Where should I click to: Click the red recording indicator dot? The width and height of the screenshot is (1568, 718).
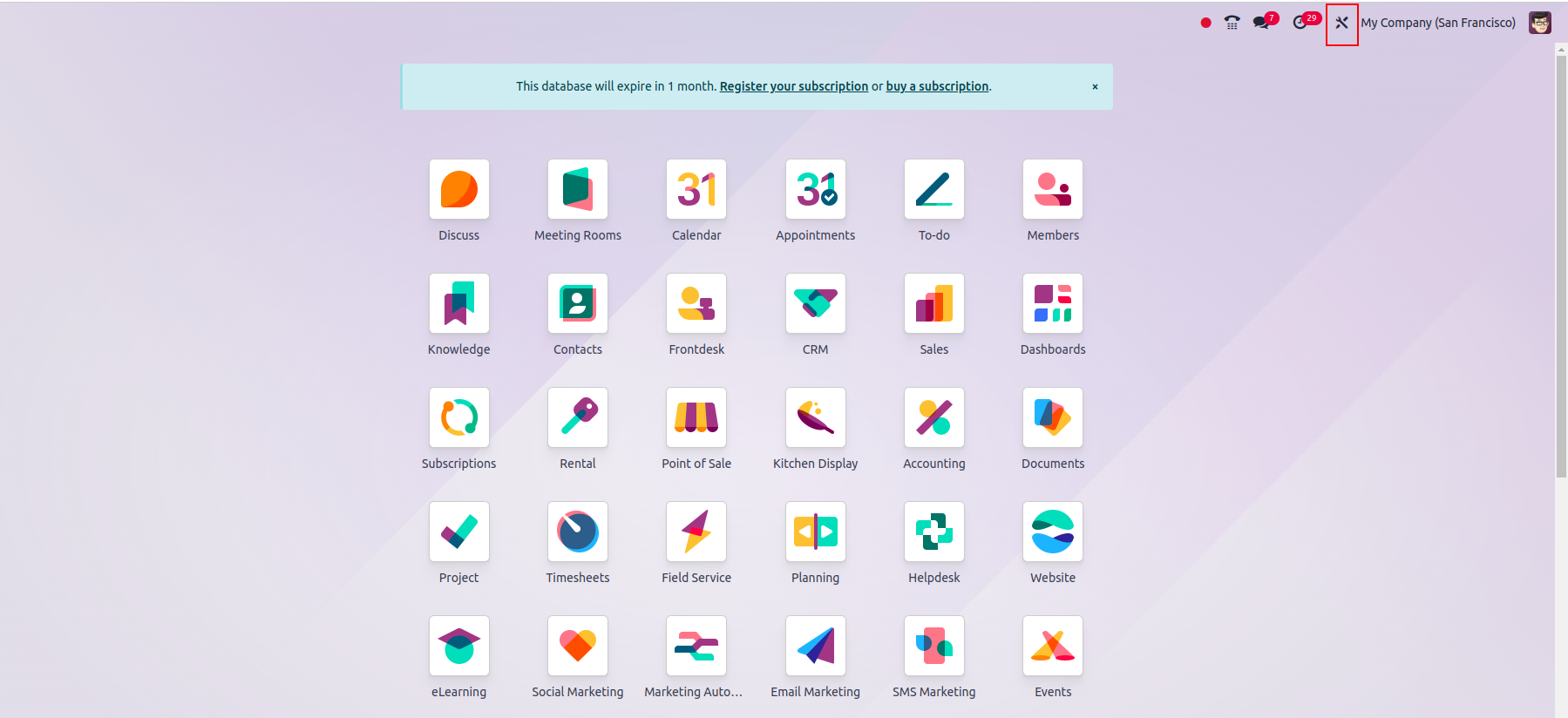pyautogui.click(x=1205, y=24)
